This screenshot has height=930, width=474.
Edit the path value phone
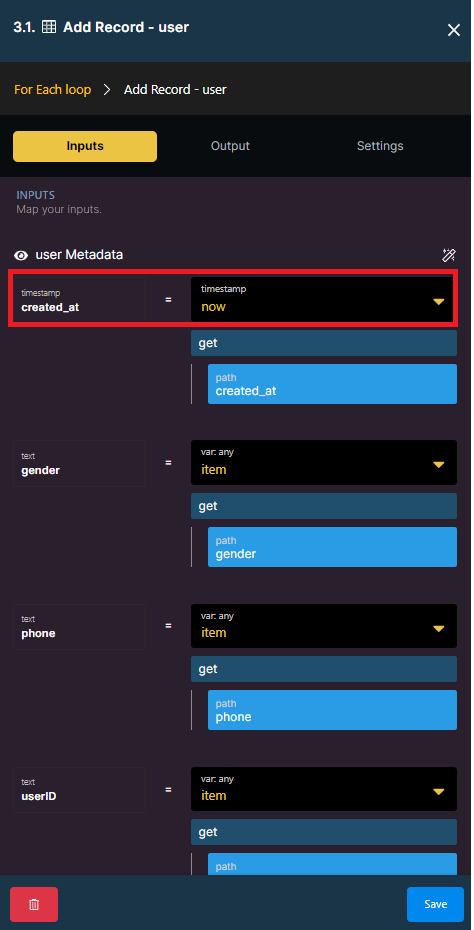[332, 710]
